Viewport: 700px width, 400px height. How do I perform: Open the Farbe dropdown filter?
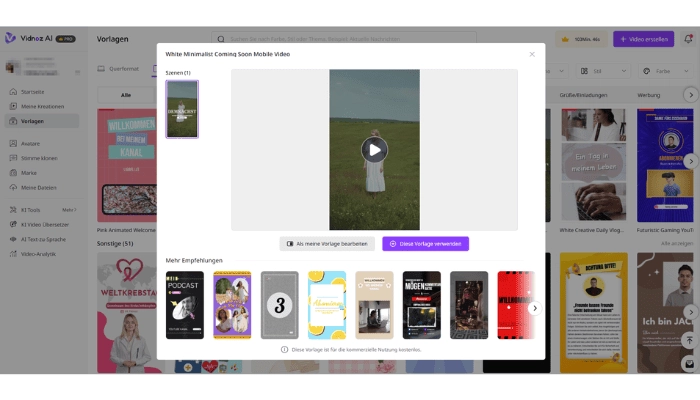tap(666, 71)
